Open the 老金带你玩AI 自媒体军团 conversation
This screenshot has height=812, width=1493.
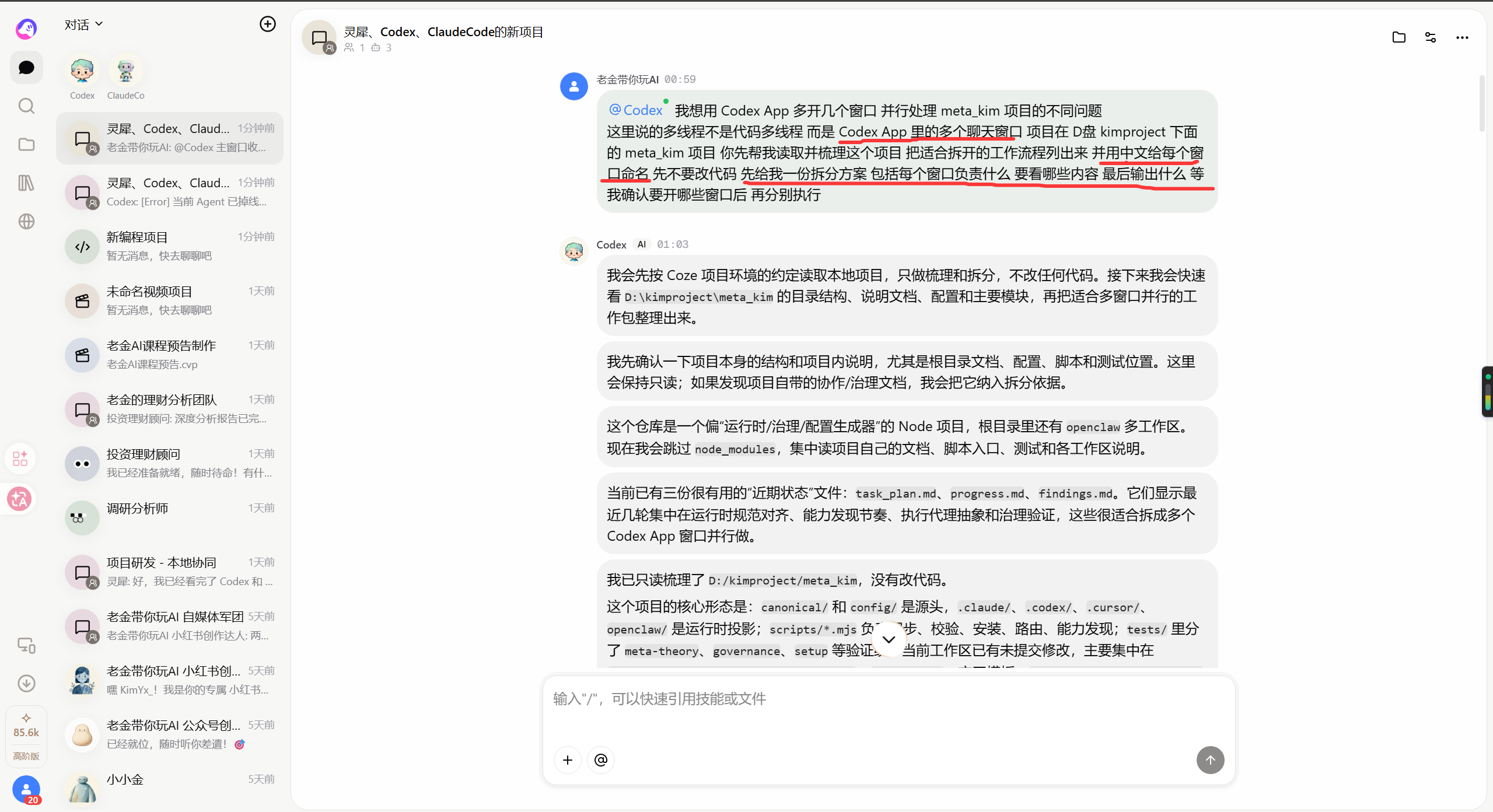[170, 626]
